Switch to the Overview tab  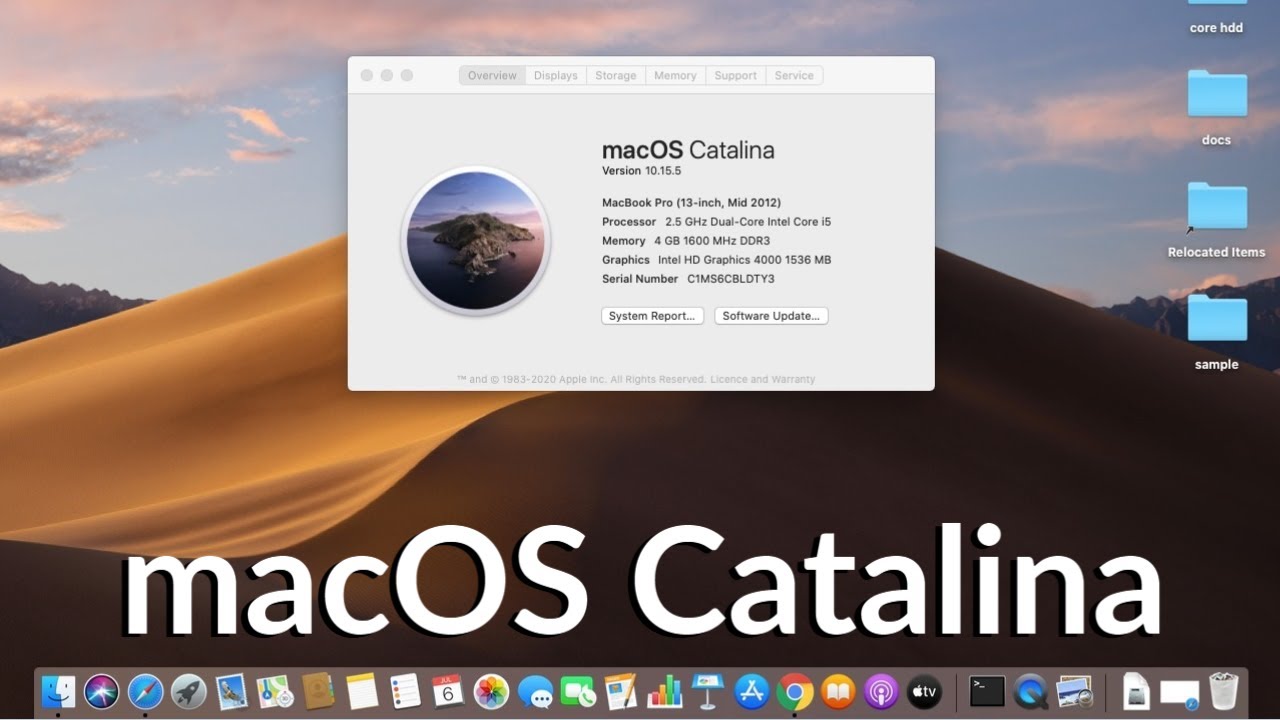click(492, 75)
